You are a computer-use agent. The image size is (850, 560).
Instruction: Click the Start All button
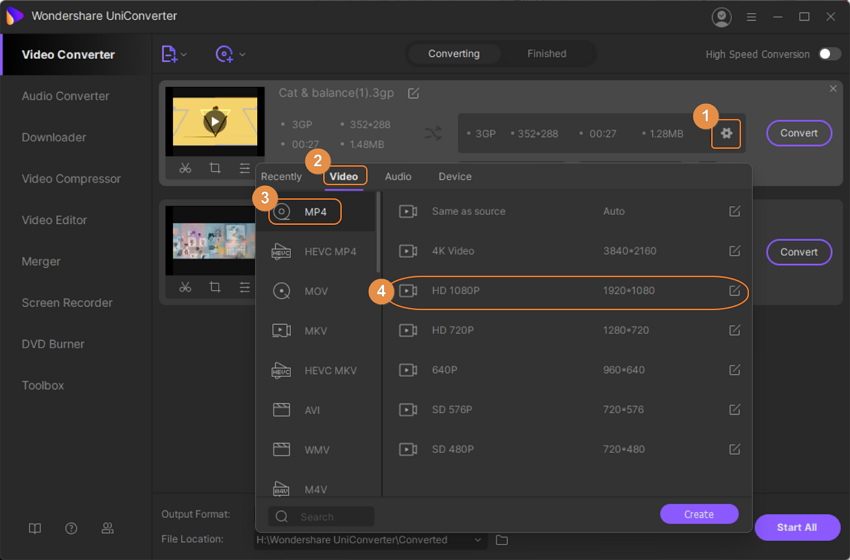(x=797, y=527)
